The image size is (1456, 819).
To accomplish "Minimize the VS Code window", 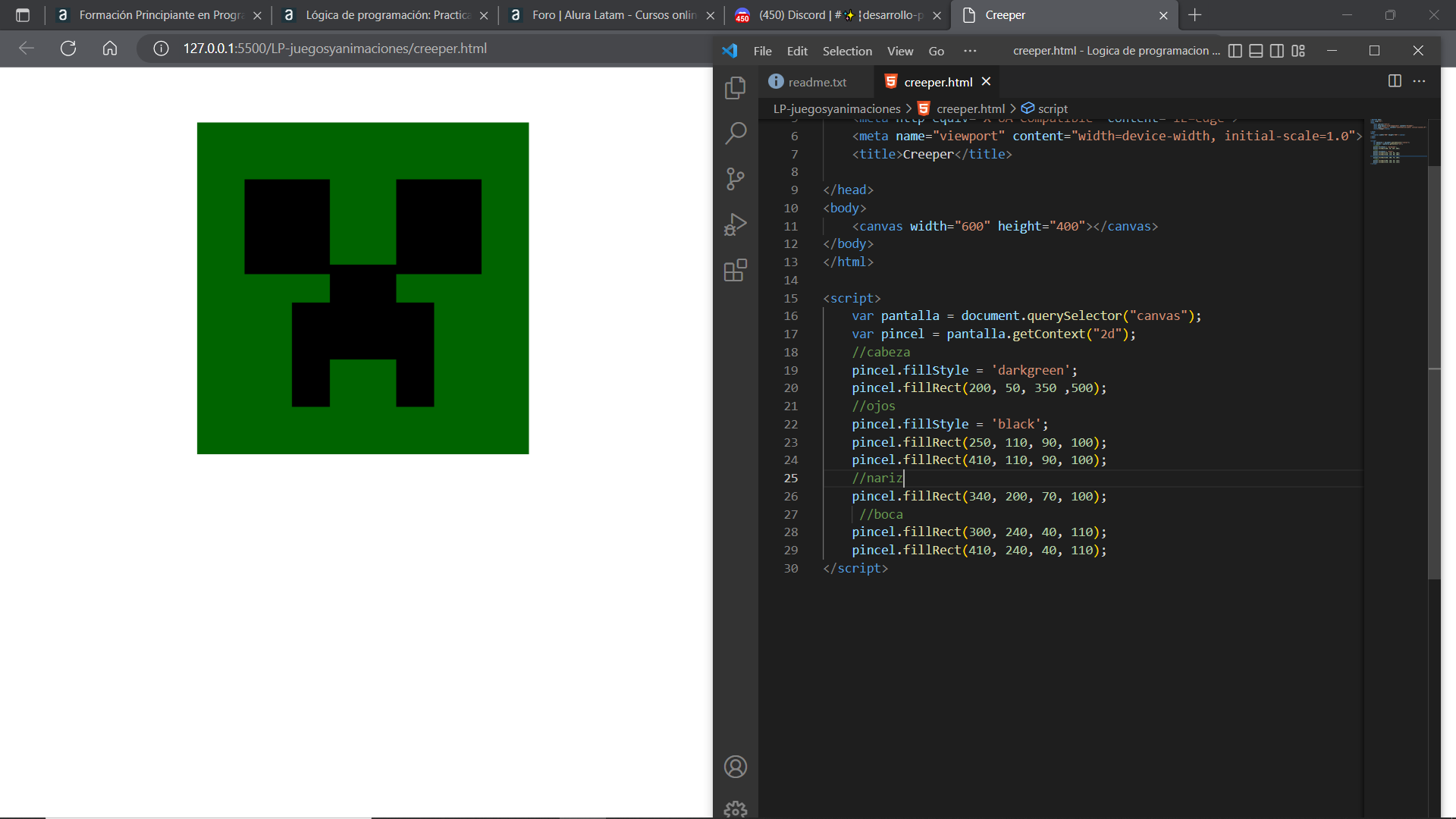I will coord(1332,51).
